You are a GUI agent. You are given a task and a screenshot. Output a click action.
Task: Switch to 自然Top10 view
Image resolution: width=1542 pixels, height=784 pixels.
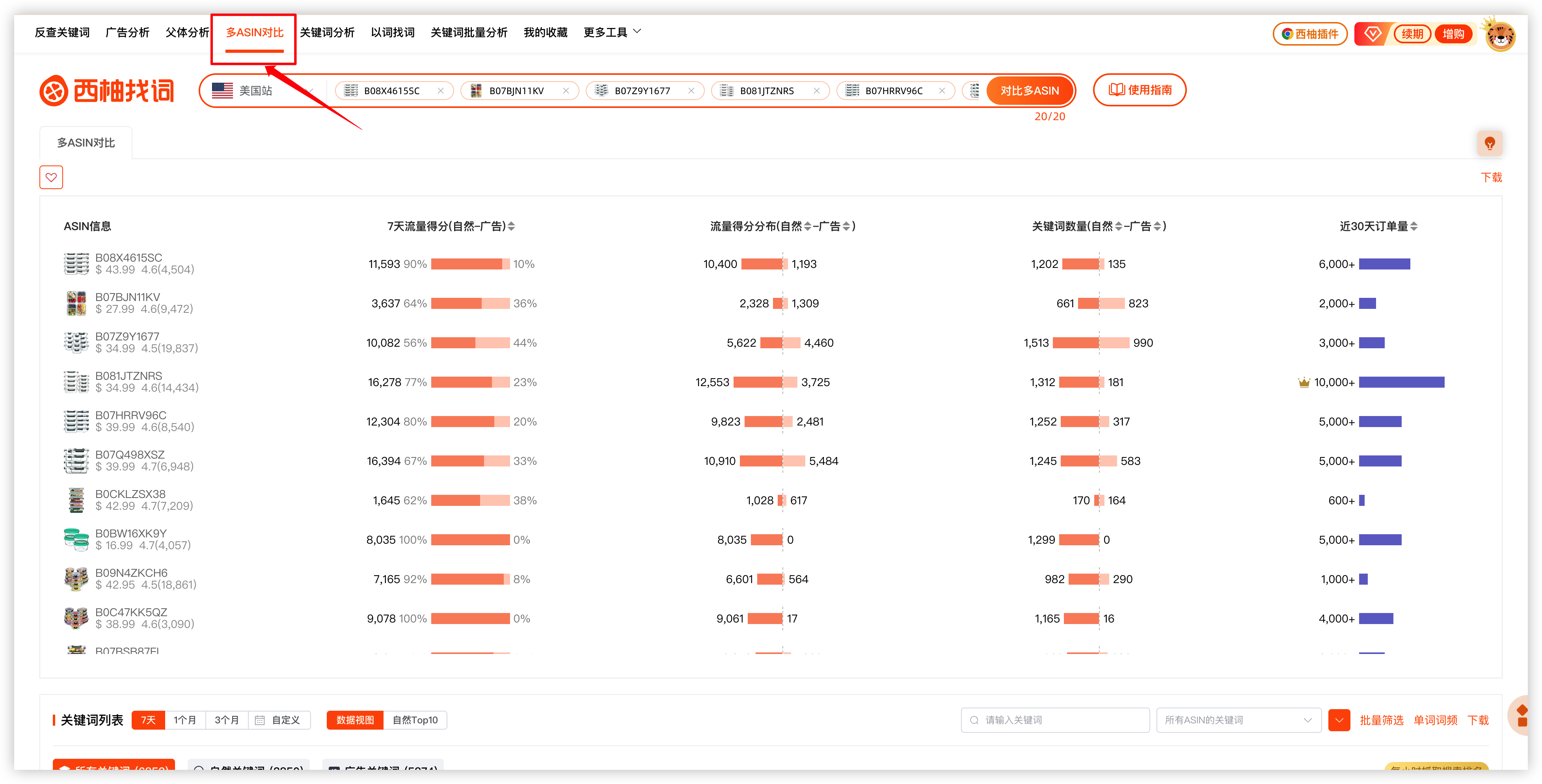(x=415, y=720)
